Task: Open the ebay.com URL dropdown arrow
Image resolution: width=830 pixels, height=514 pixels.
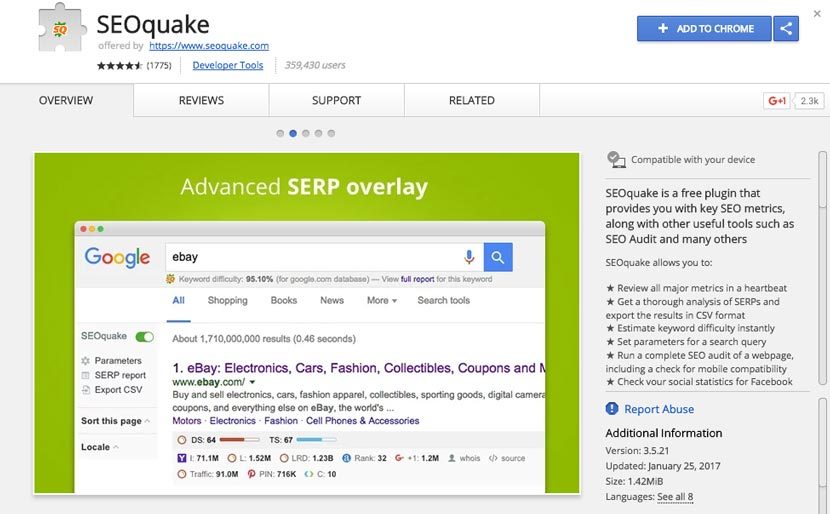Action: click(x=252, y=382)
